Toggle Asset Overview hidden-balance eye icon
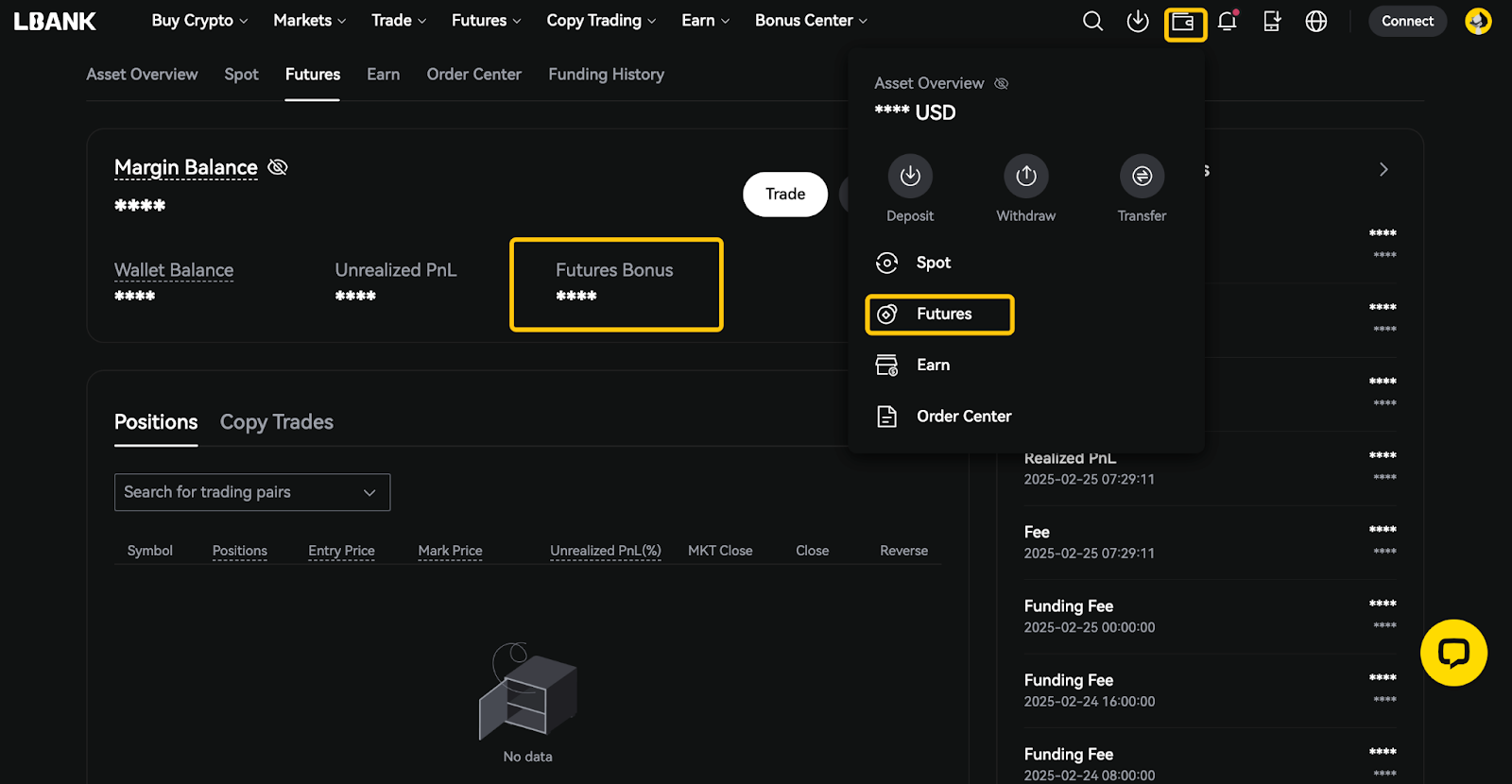Screen dimensions: 1512x784 [x=1002, y=84]
